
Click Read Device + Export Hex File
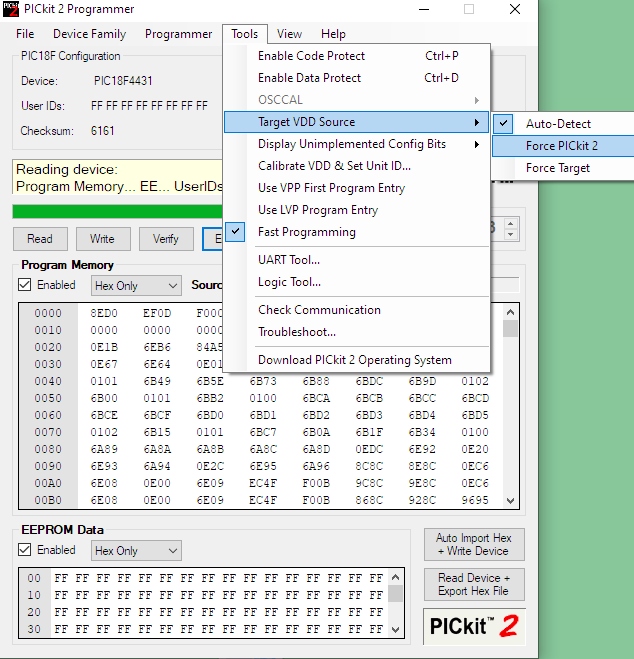tap(474, 584)
